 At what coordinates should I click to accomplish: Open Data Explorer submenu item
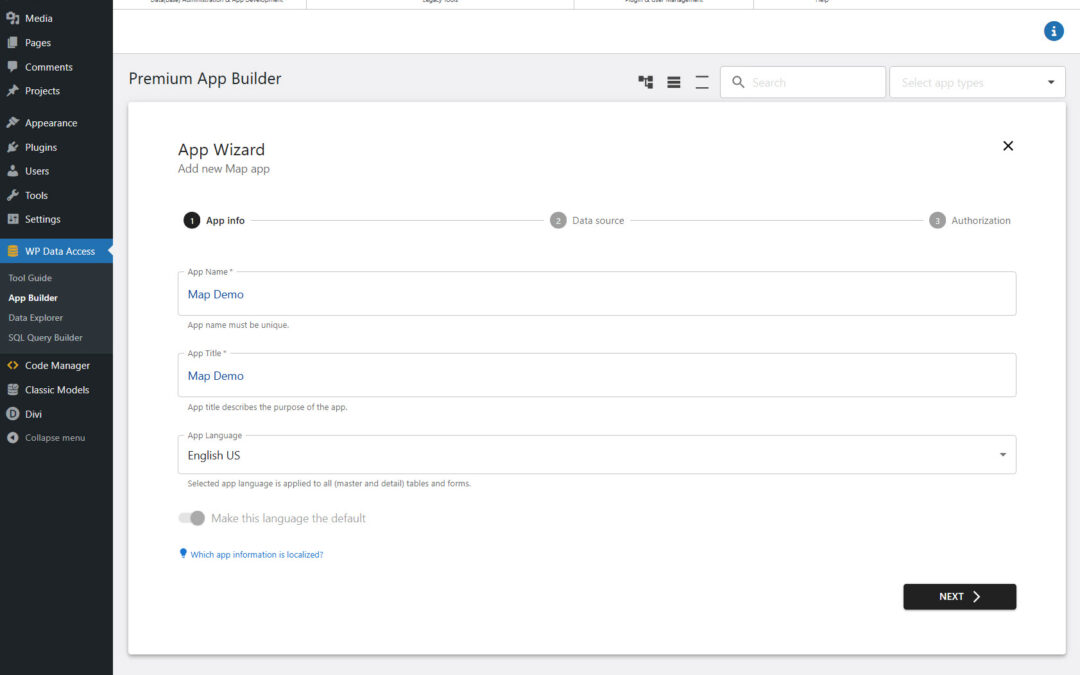(35, 318)
